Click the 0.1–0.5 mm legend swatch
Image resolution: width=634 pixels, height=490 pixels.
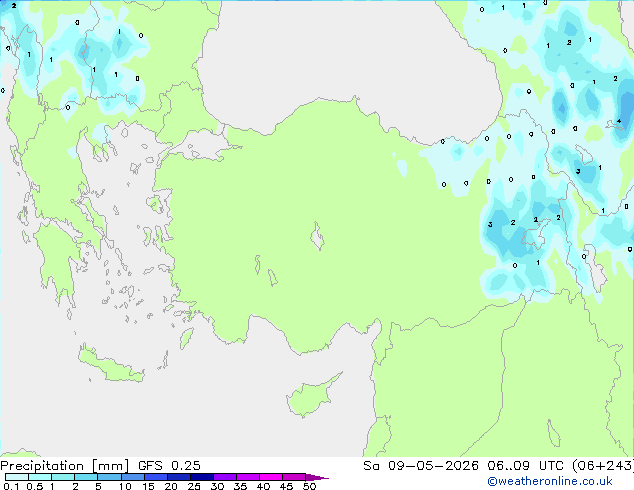click(x=17, y=477)
